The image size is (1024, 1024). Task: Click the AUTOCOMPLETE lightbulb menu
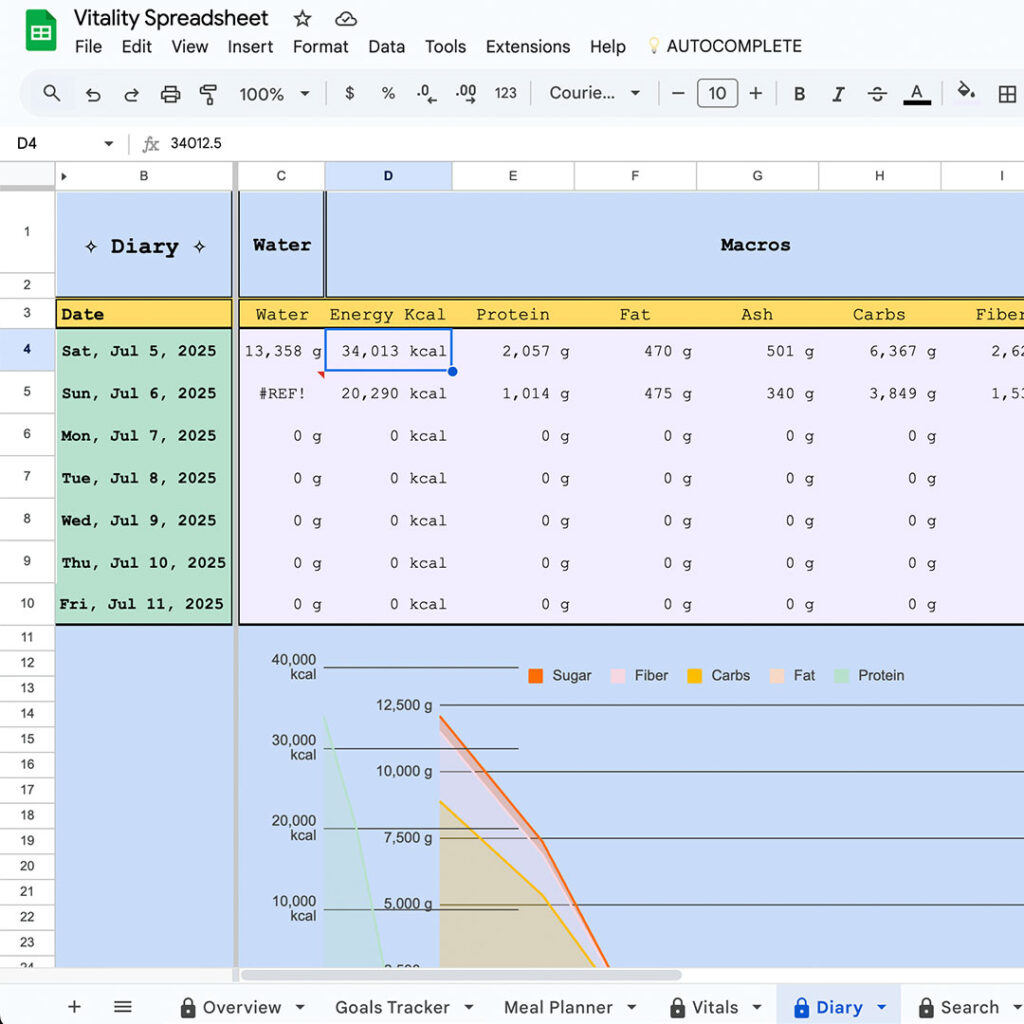point(725,46)
